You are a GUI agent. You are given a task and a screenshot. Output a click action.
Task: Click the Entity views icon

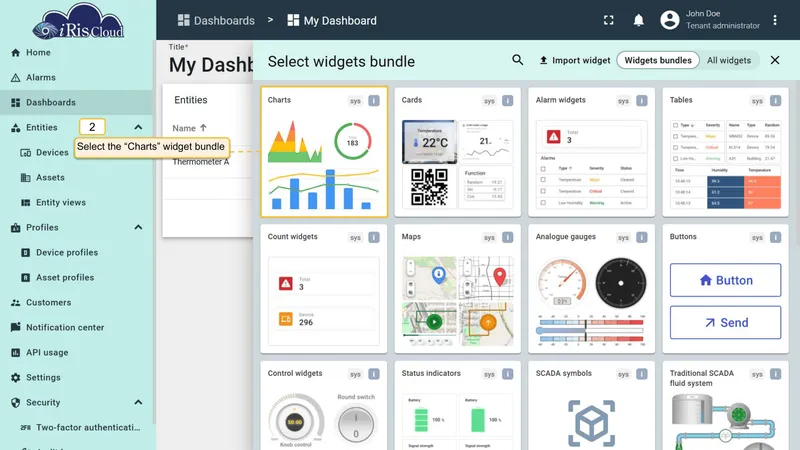click(26, 203)
